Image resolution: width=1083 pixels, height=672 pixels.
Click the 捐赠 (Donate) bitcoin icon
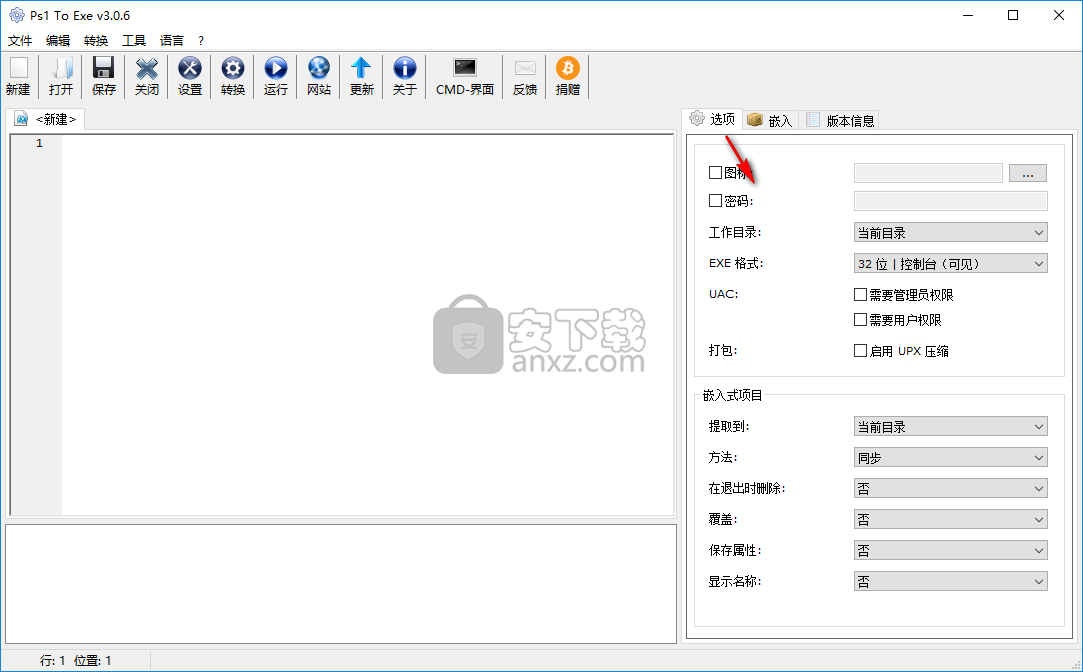coord(568,68)
